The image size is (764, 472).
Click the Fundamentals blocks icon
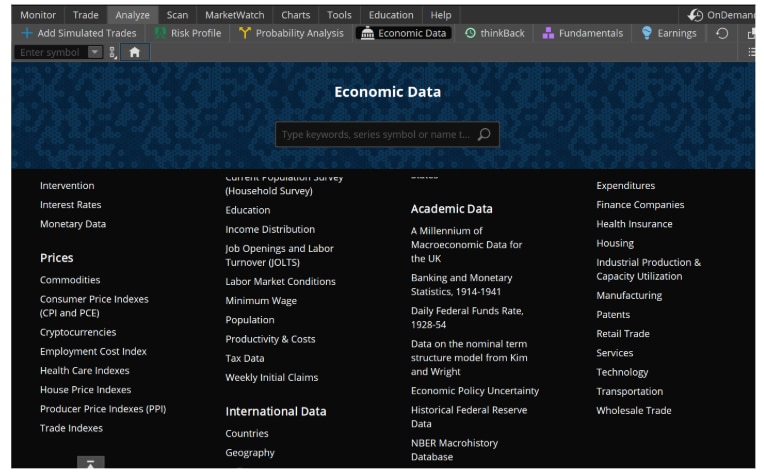548,33
